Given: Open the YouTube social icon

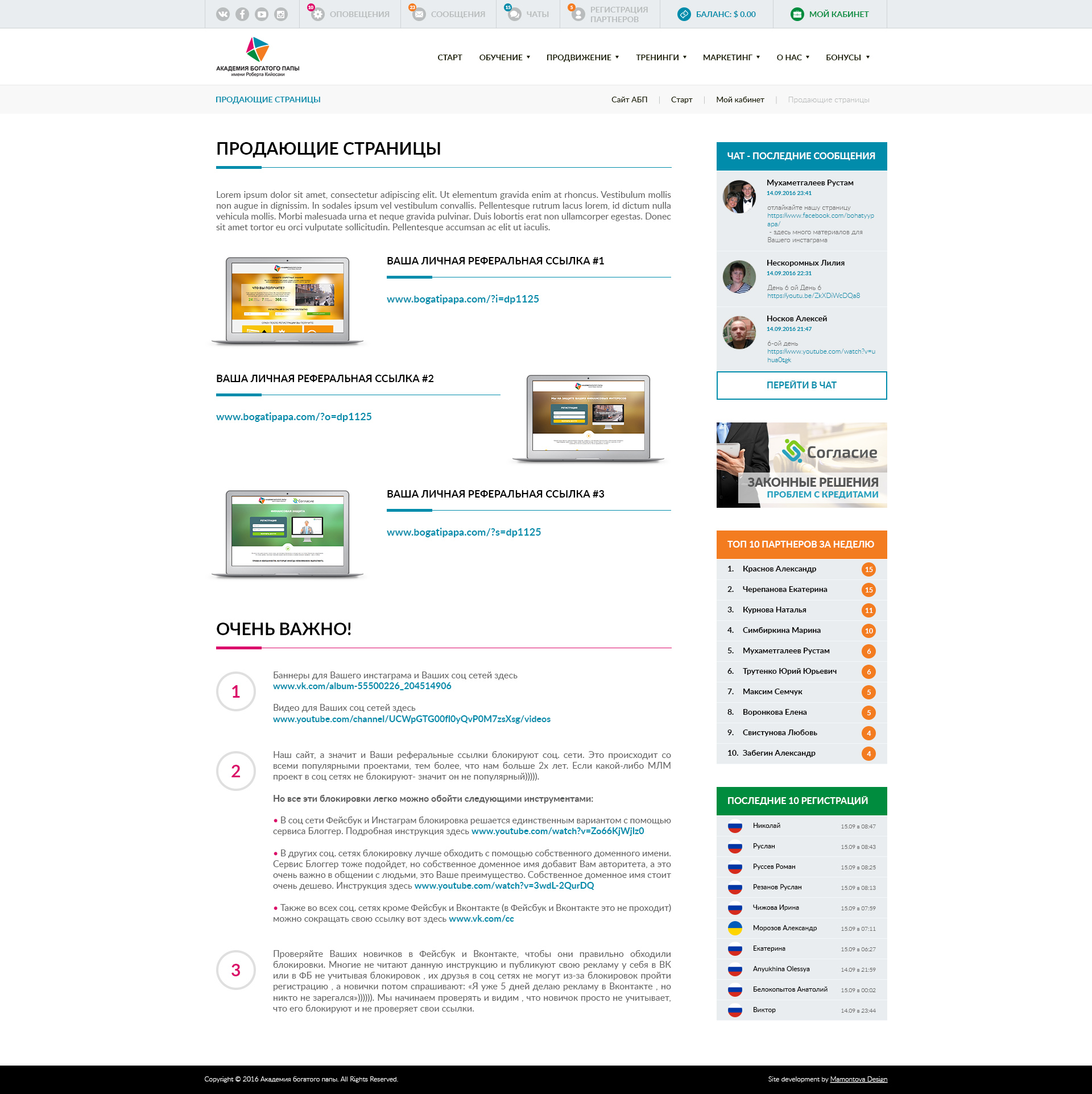Looking at the screenshot, I should click(x=262, y=14).
